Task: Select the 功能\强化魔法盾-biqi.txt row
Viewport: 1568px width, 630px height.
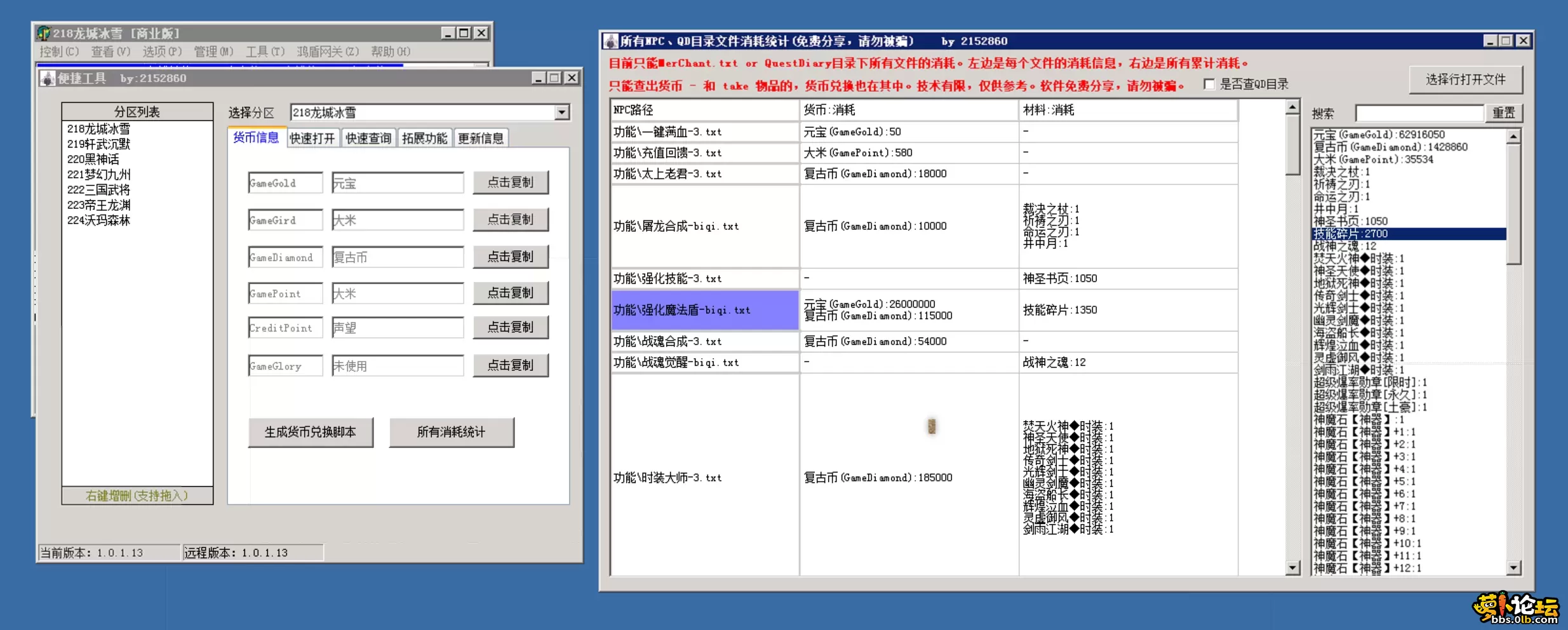Action: tap(924, 311)
